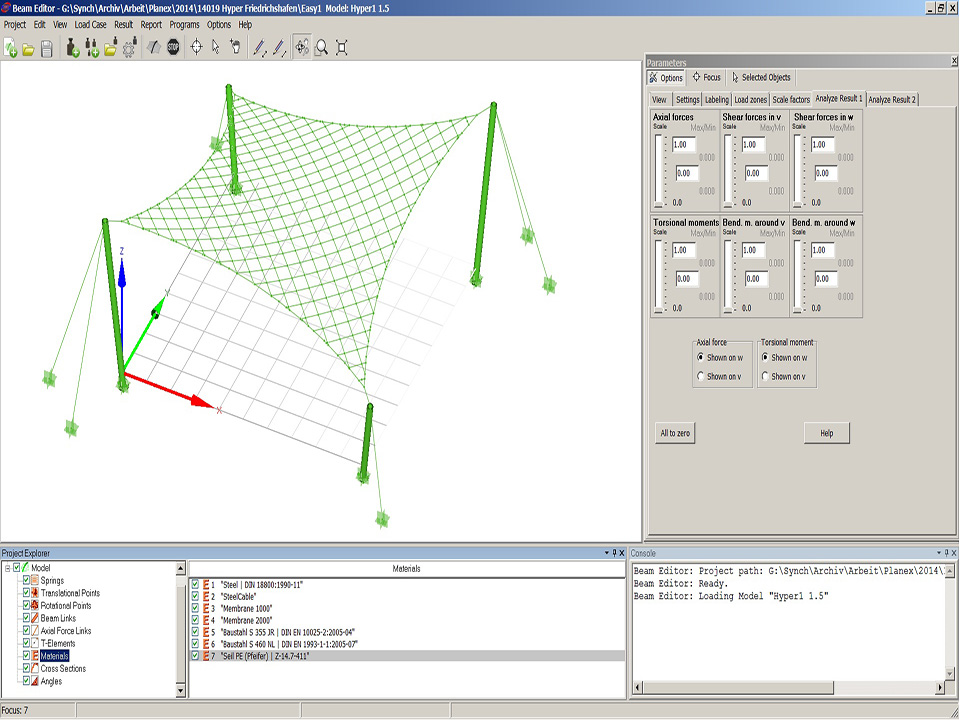960x720 pixels.
Task: Select the crosshair focus tool in toolbar
Action: (x=196, y=47)
